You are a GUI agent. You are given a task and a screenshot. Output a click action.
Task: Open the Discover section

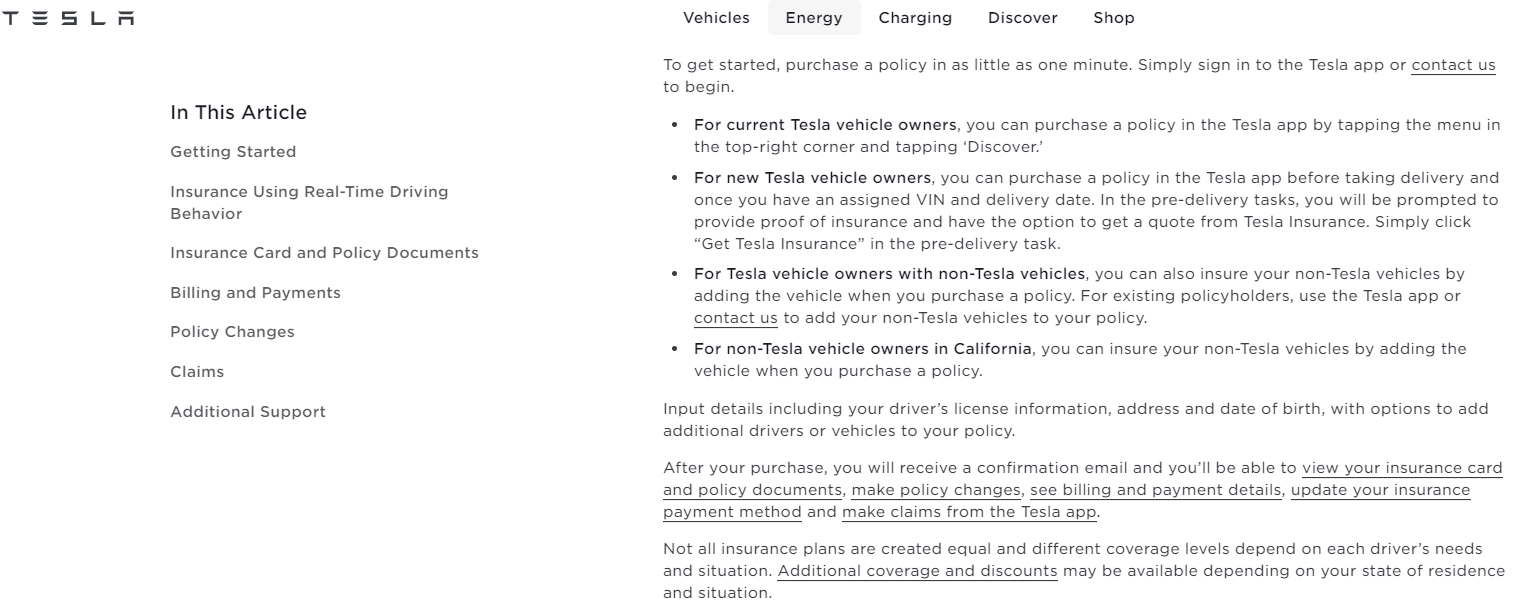click(x=1021, y=17)
